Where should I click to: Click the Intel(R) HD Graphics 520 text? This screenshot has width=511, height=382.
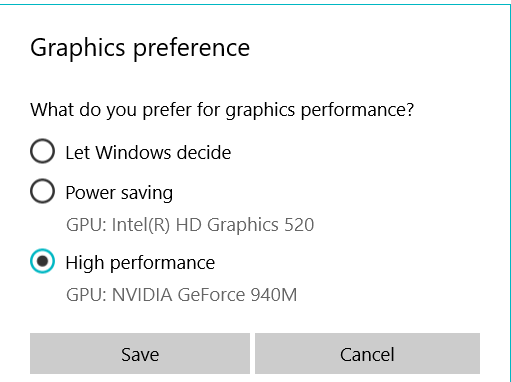213,225
